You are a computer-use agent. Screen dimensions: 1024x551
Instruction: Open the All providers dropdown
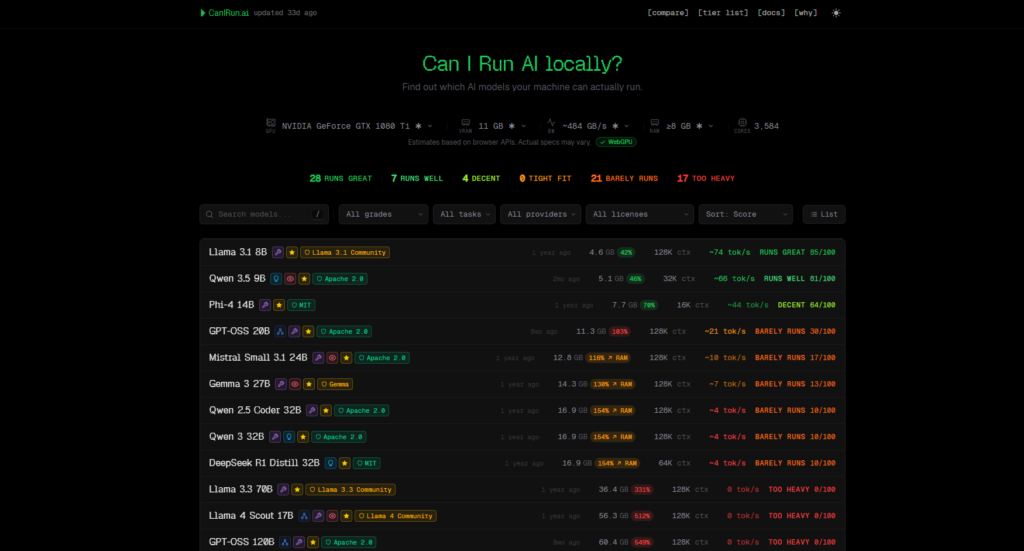coord(541,214)
